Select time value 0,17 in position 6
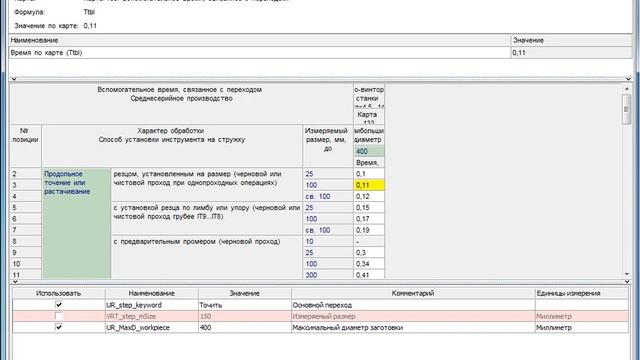 point(369,219)
